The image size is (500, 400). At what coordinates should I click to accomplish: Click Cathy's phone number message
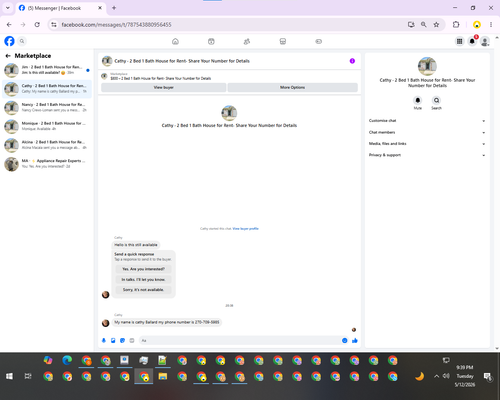click(x=167, y=322)
